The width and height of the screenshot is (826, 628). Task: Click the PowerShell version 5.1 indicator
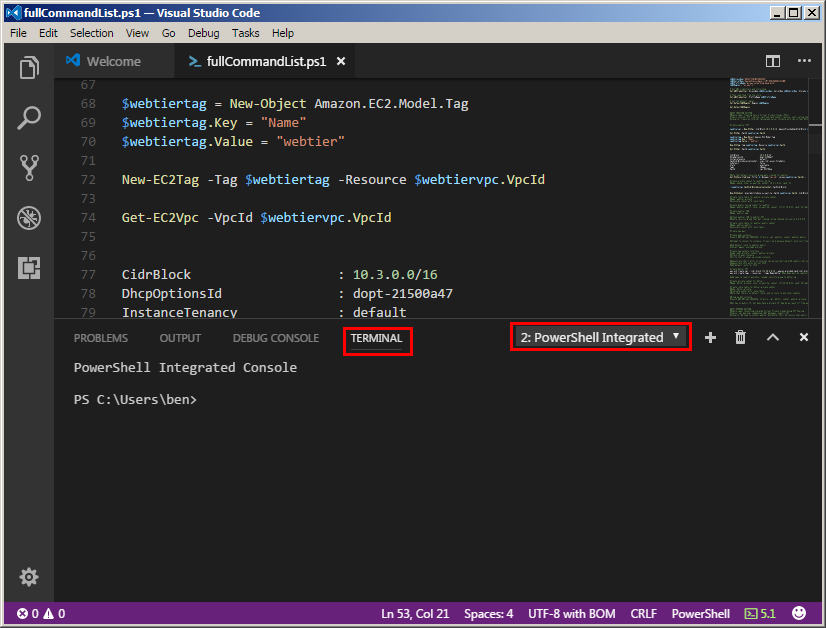click(760, 613)
